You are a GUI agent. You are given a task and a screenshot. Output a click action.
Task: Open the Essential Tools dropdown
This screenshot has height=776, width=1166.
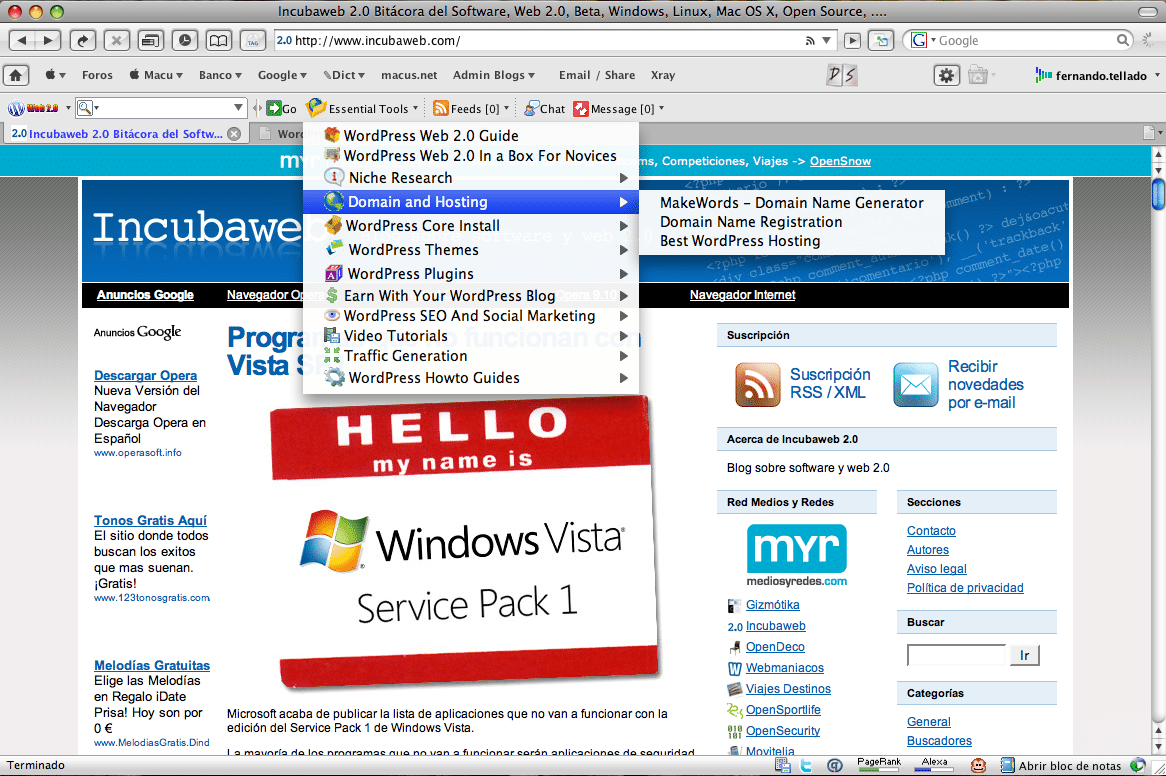(362, 109)
